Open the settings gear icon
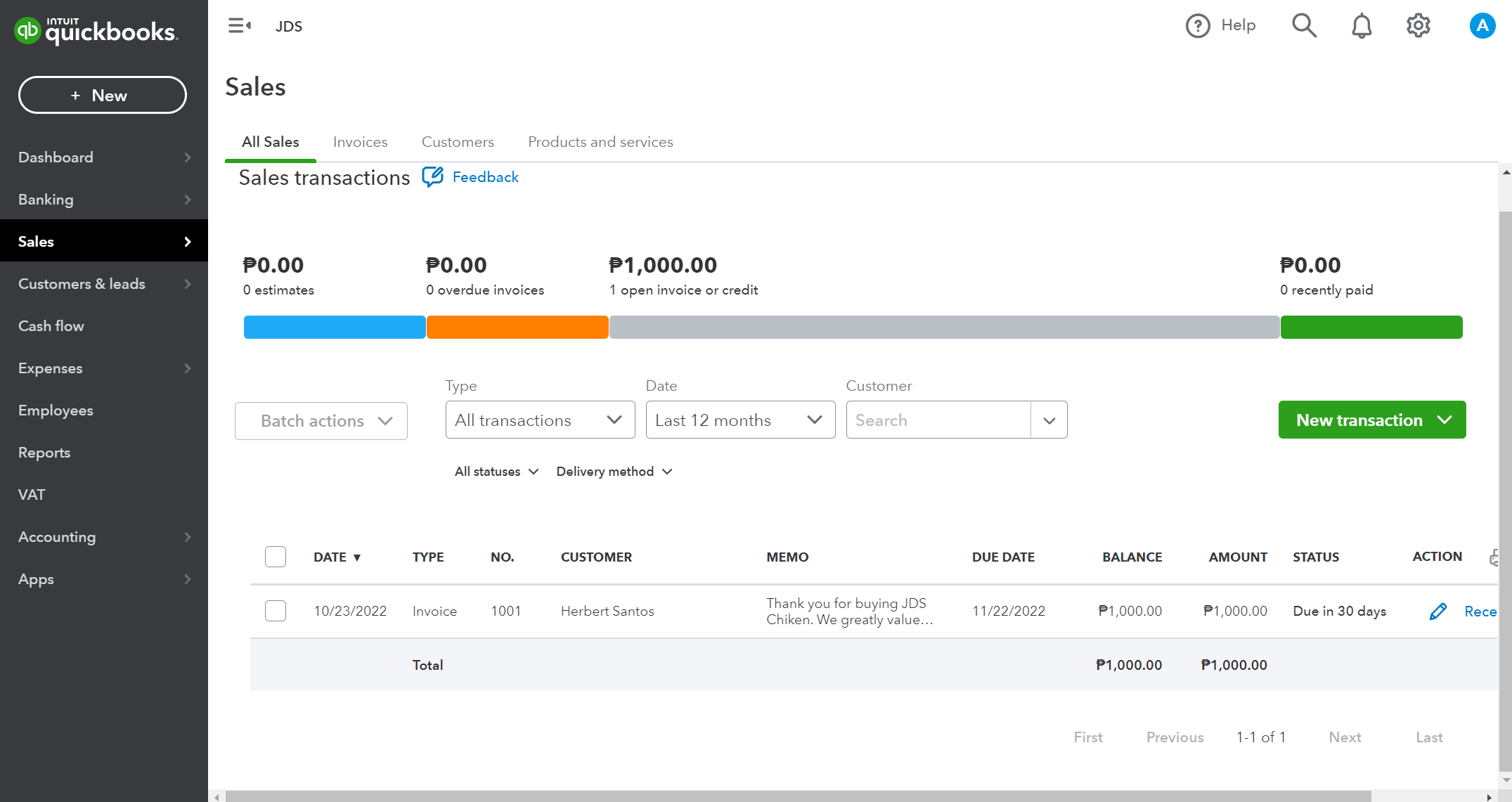The image size is (1512, 802). pos(1418,26)
